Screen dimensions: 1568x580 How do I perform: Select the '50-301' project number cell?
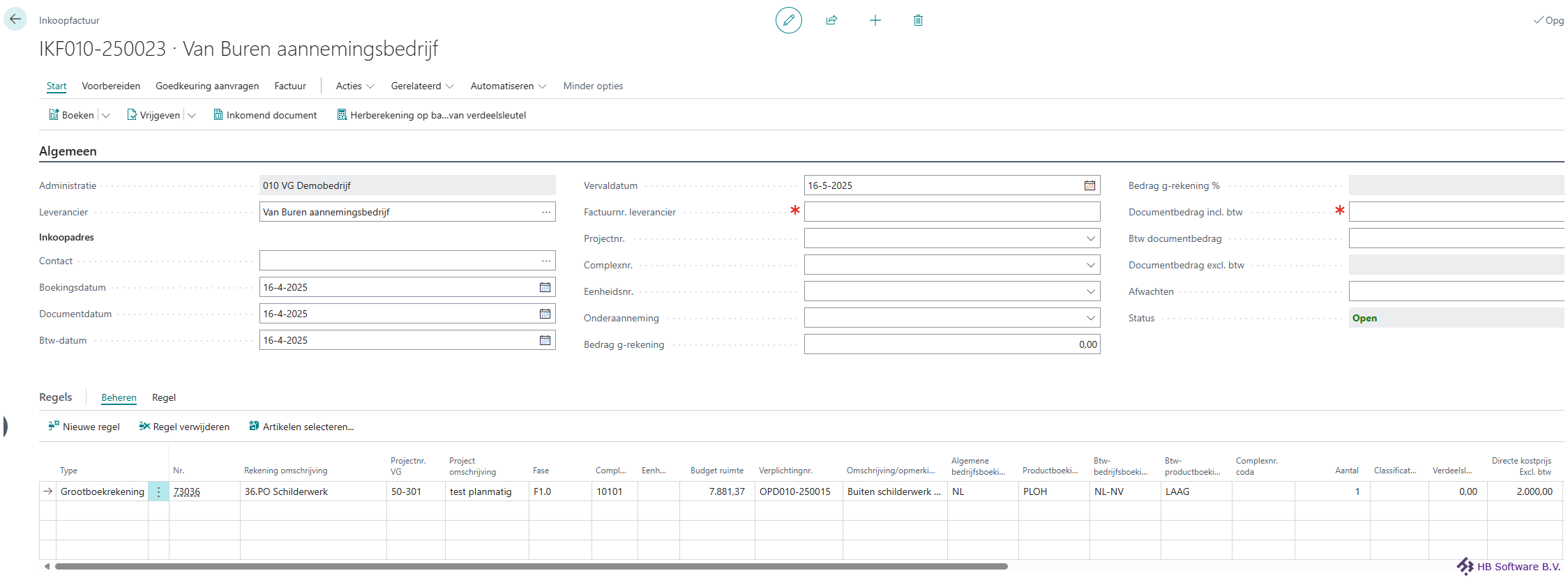pos(416,491)
